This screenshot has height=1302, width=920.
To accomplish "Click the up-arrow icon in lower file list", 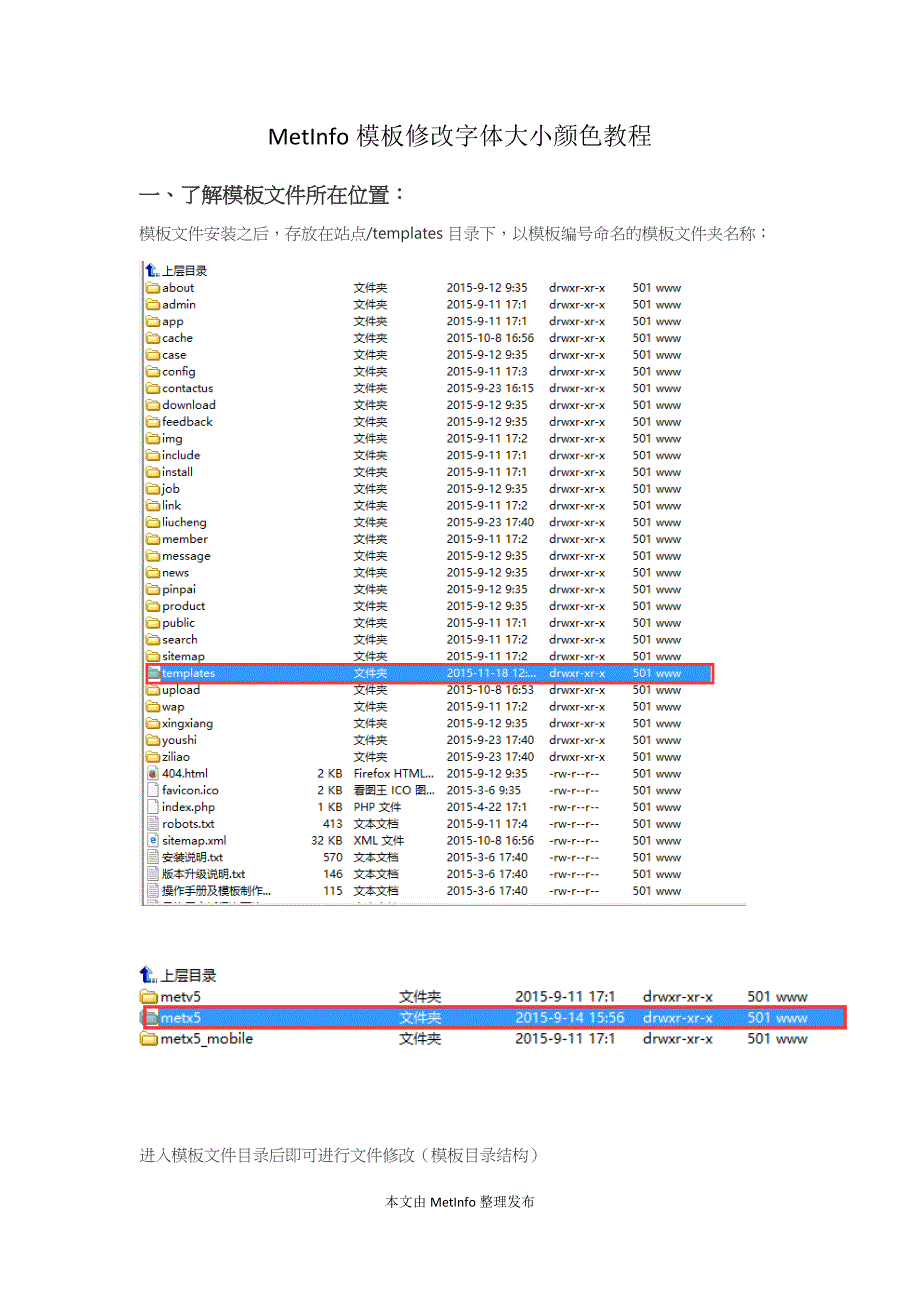I will pos(149,975).
